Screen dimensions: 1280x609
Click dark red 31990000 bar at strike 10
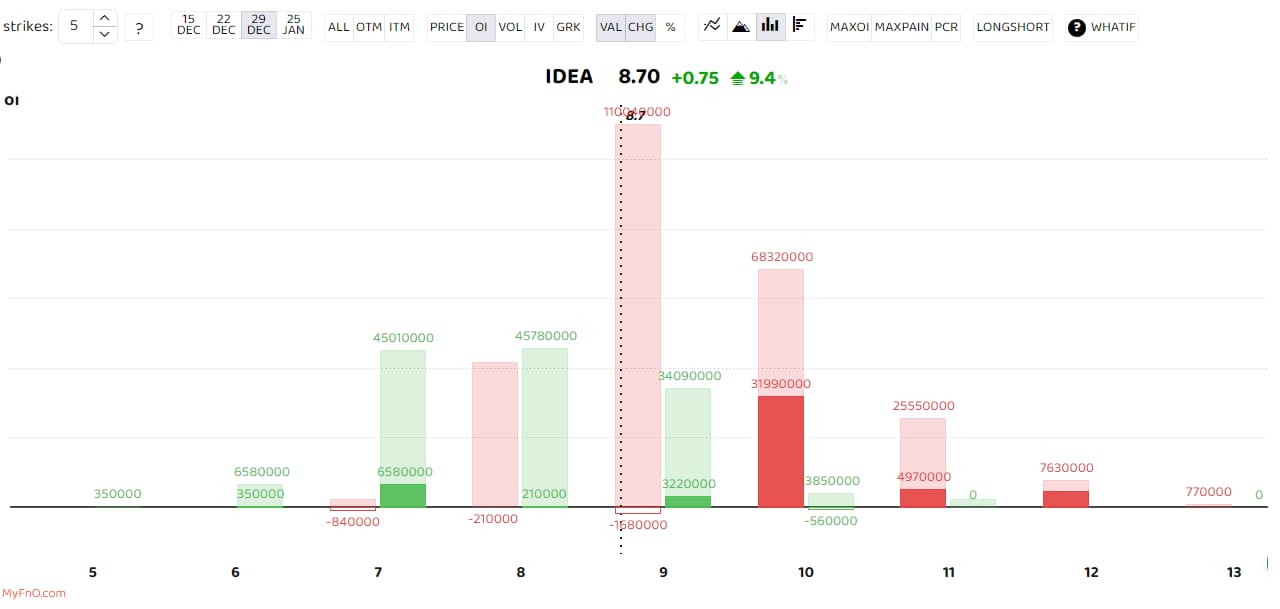click(781, 451)
